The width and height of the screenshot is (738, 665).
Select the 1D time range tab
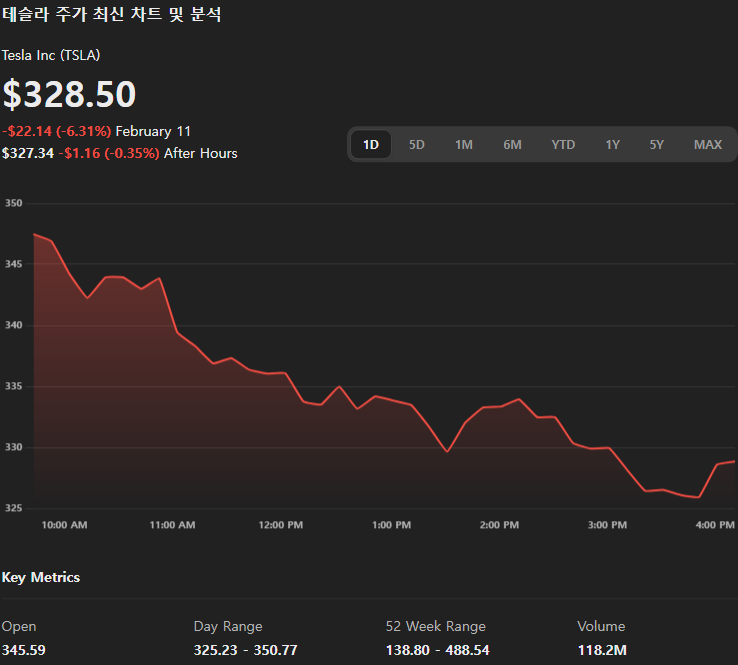click(x=371, y=144)
